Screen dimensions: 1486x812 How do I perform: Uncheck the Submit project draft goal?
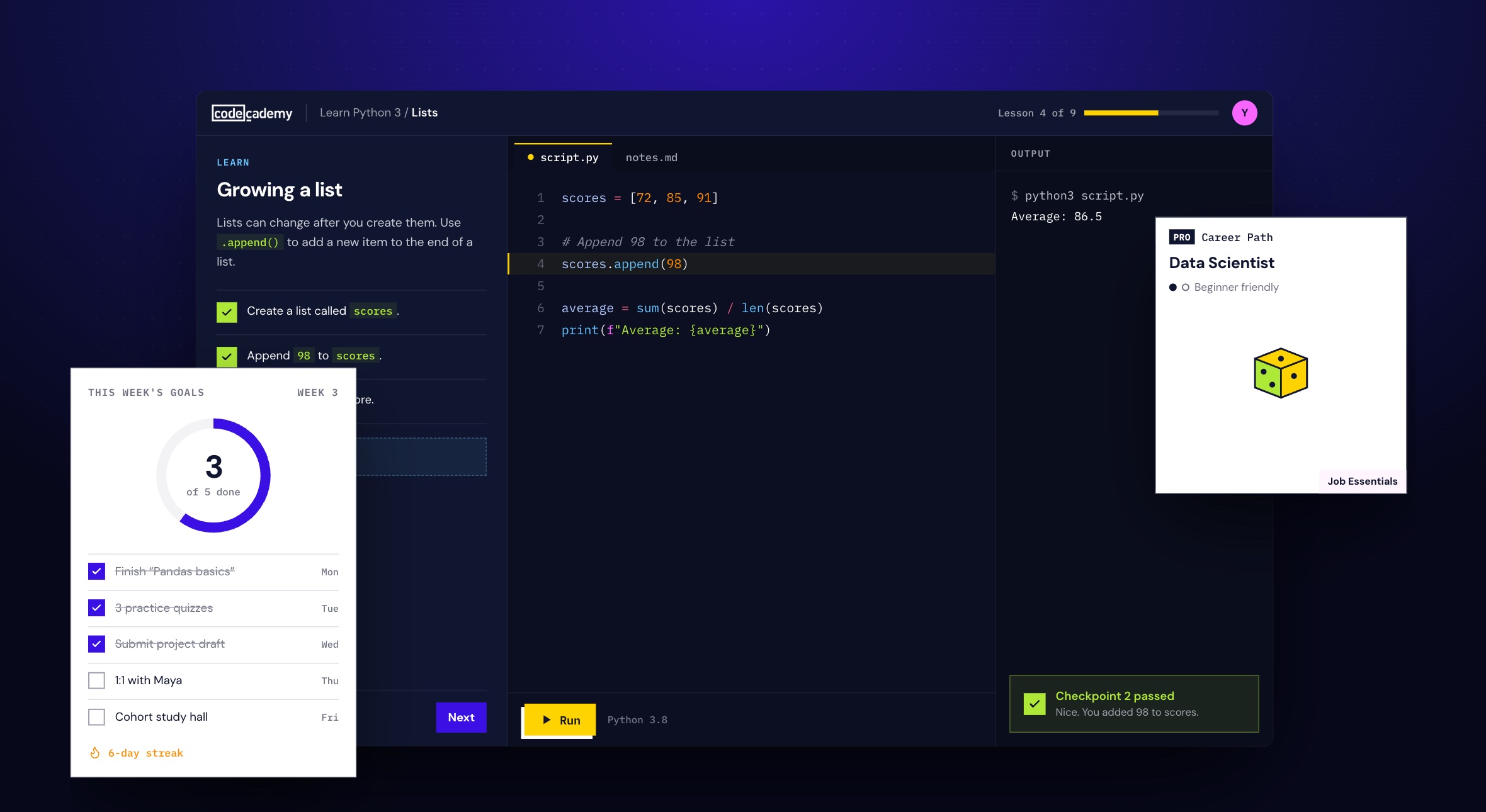96,644
